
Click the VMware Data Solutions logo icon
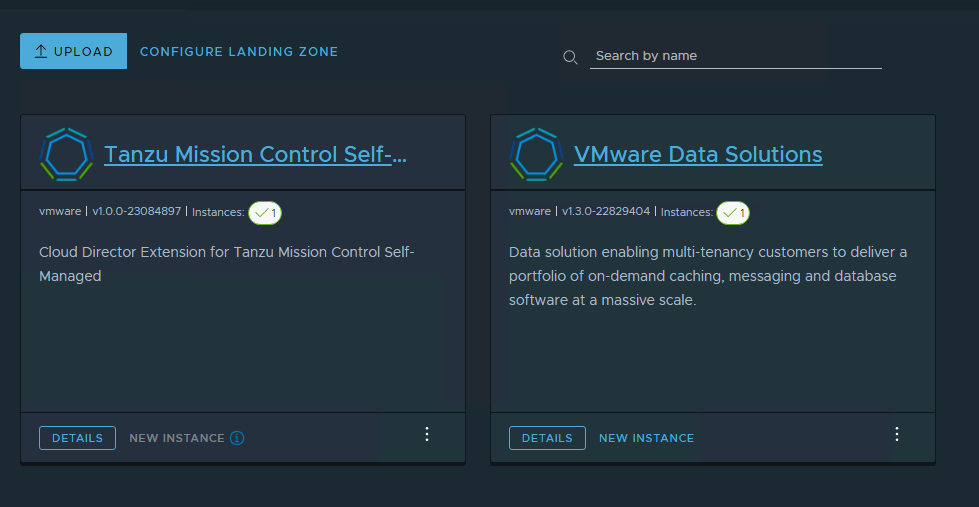click(x=536, y=154)
